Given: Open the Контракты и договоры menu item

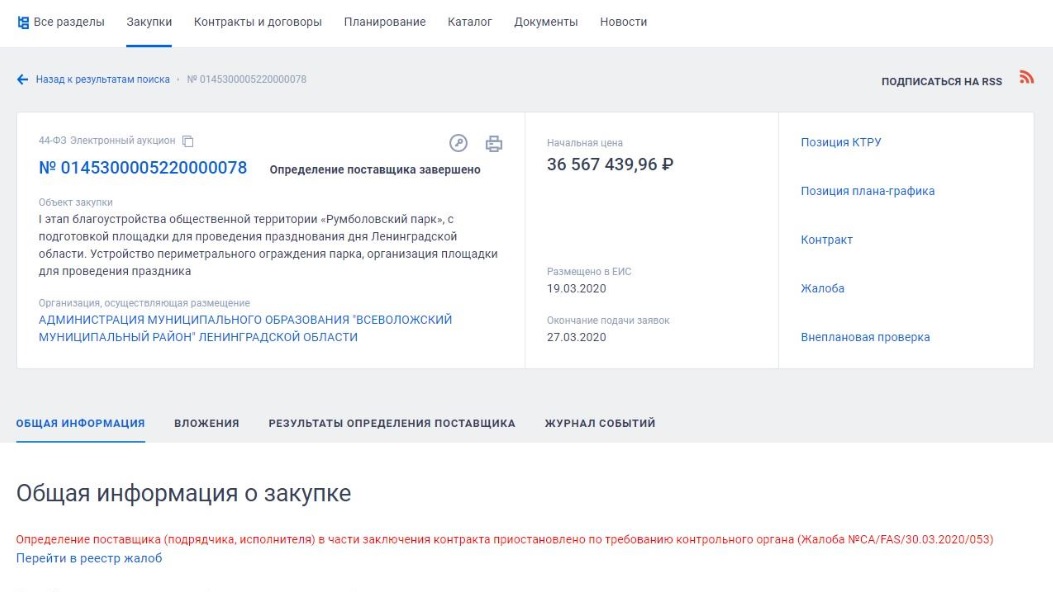Looking at the screenshot, I should [x=258, y=22].
